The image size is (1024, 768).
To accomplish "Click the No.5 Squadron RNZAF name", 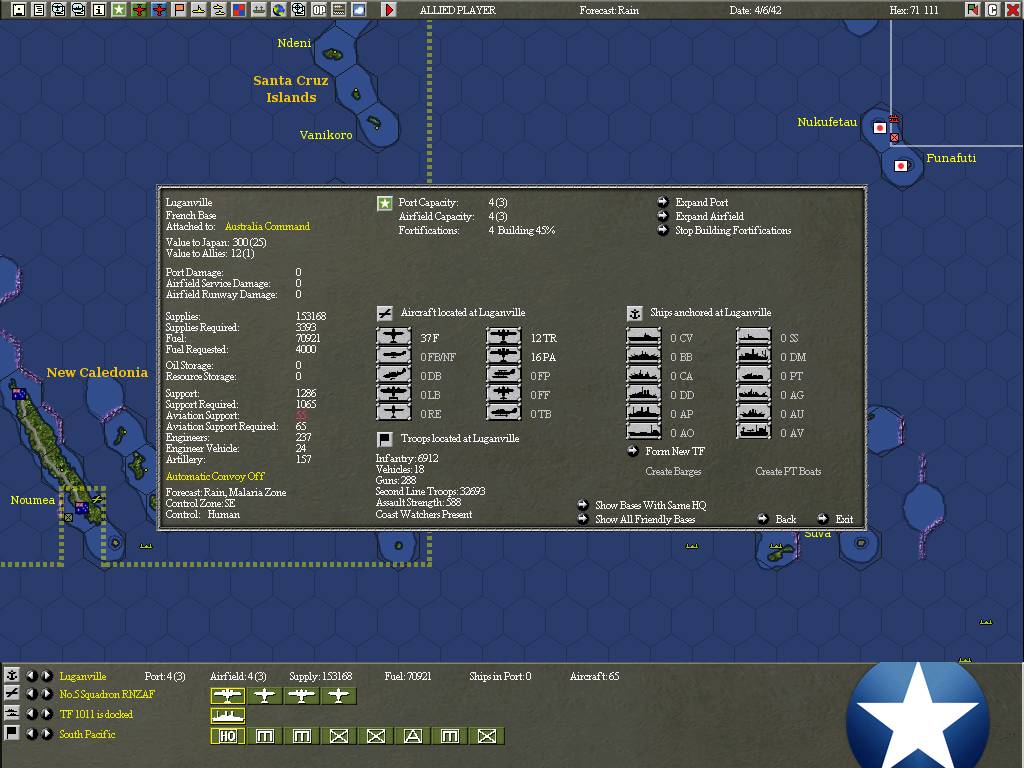I will 107,695.
